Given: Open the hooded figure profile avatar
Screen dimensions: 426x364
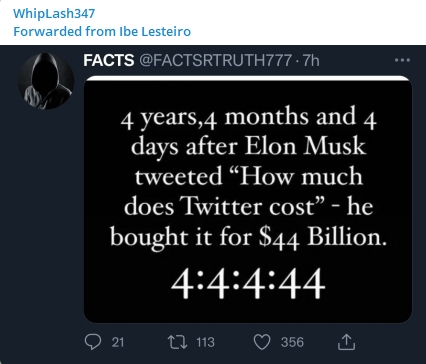Looking at the screenshot, I should pyautogui.click(x=46, y=81).
